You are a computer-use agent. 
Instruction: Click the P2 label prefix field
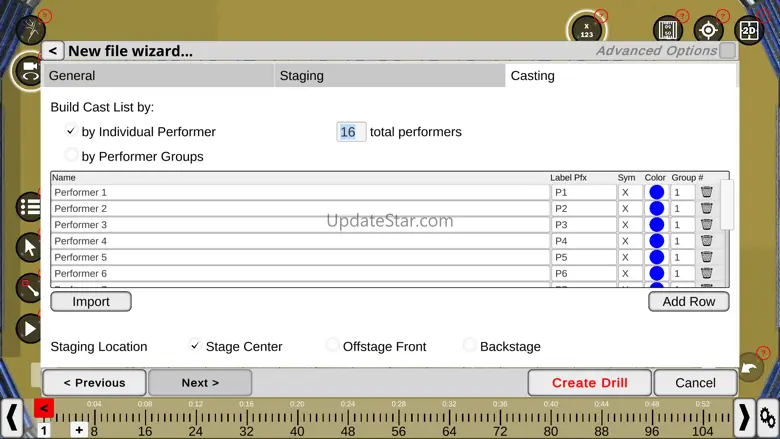(584, 208)
